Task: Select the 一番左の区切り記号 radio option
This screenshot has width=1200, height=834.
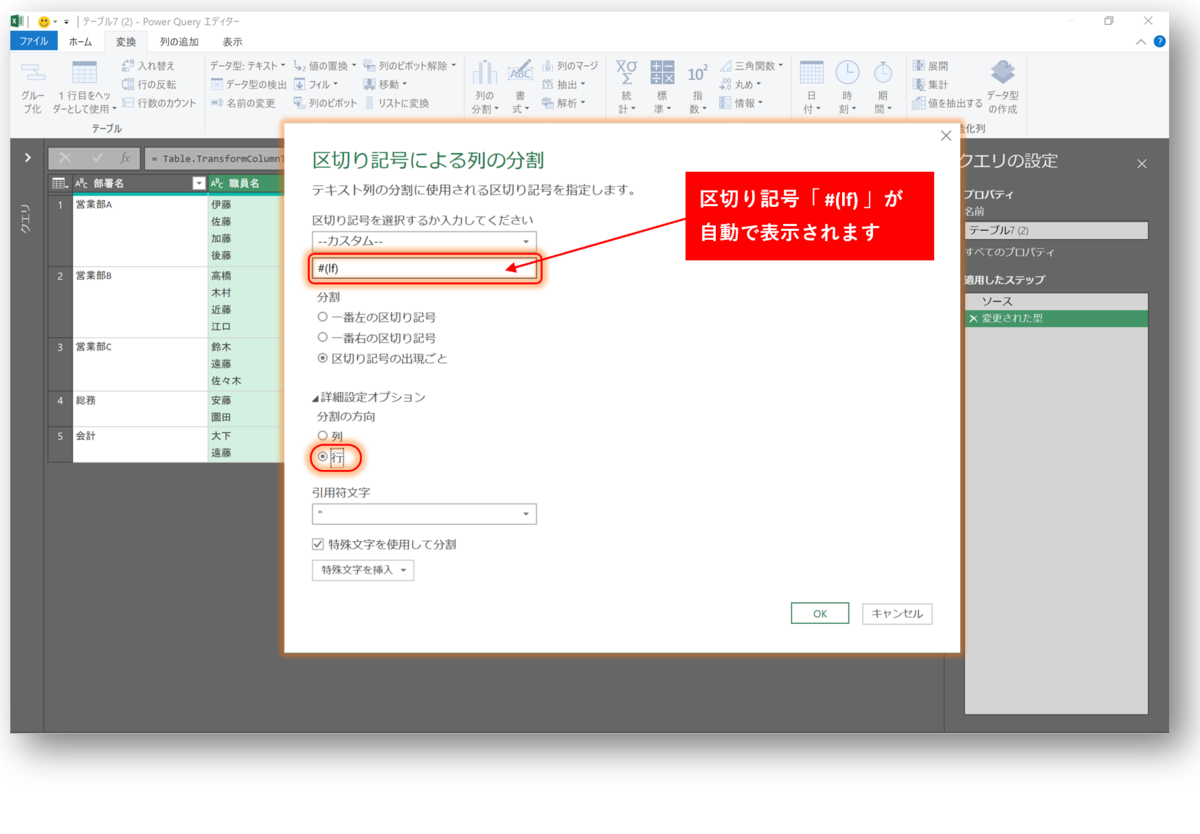Action: coord(322,317)
